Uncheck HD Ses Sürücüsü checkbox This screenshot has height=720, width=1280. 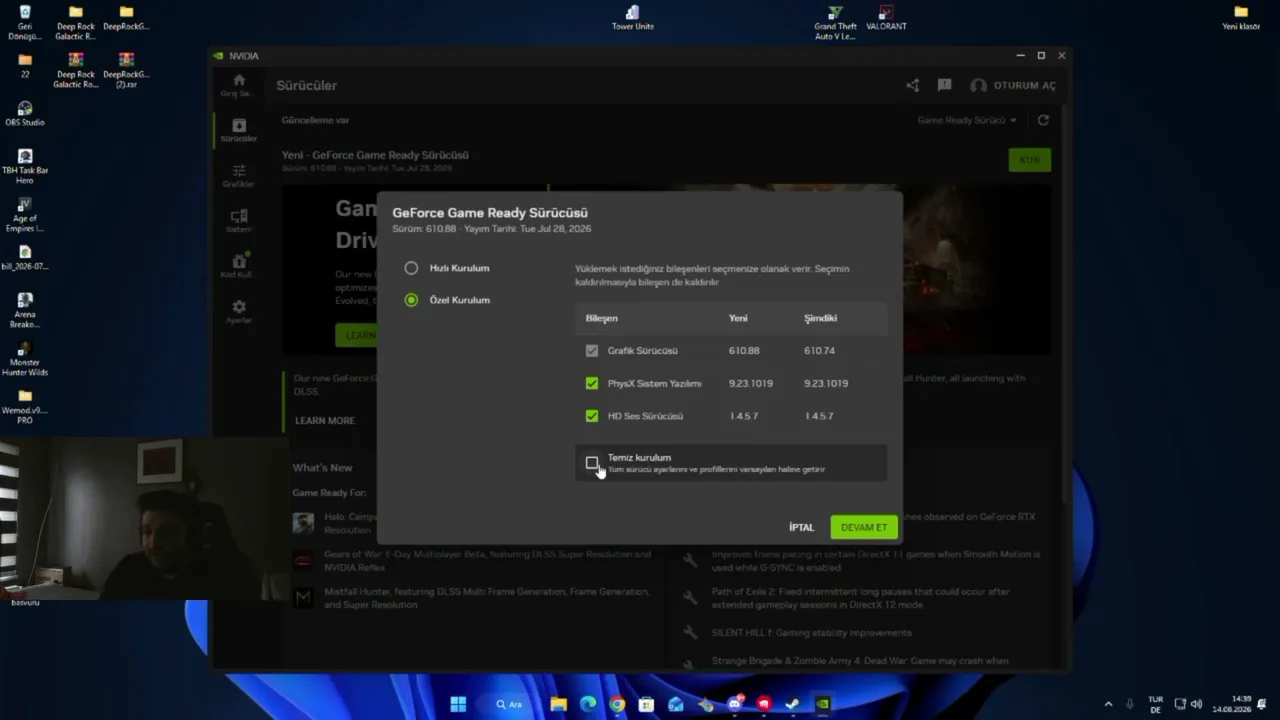pos(592,416)
